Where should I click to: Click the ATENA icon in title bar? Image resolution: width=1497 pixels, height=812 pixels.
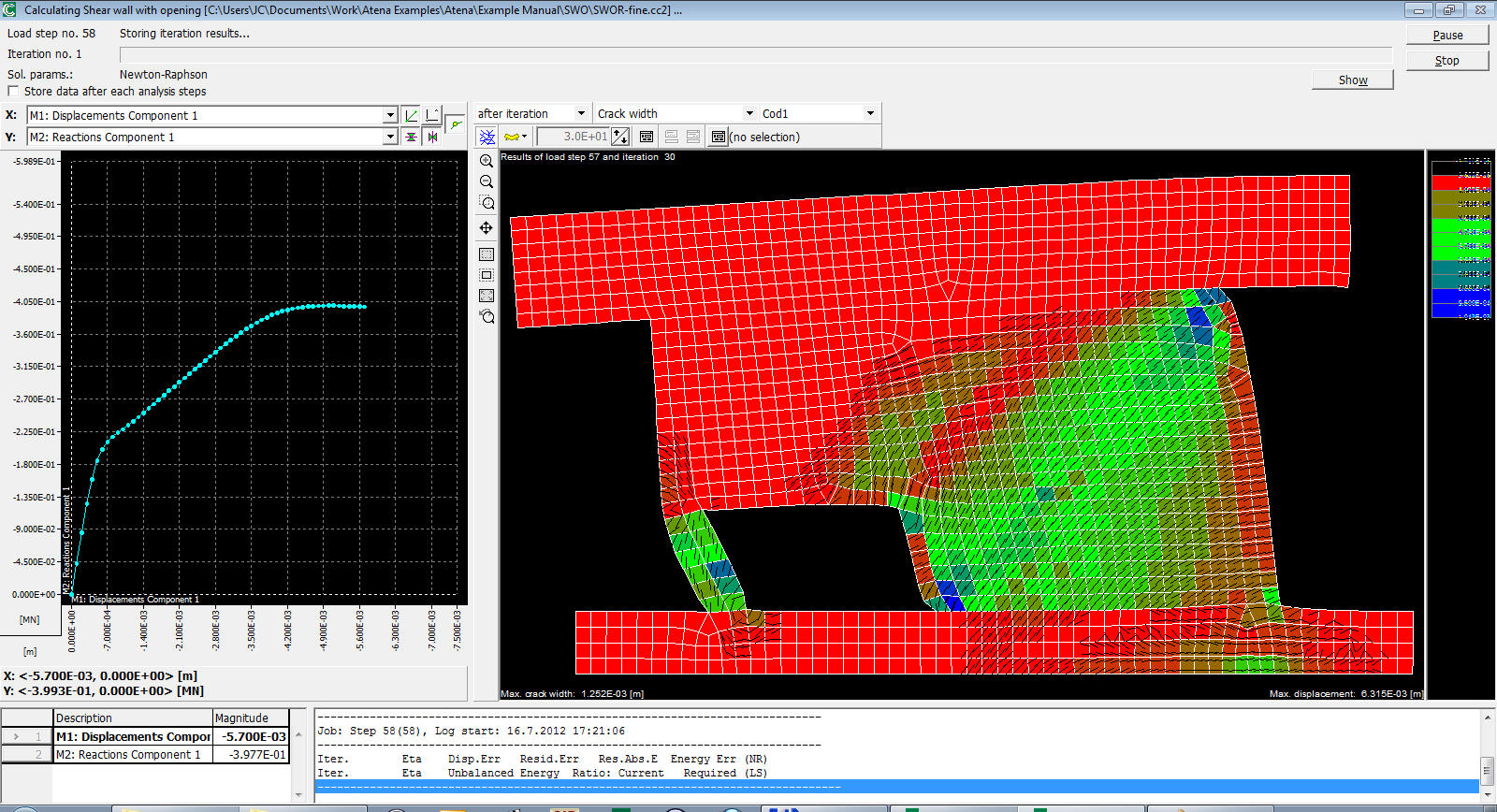click(x=9, y=9)
